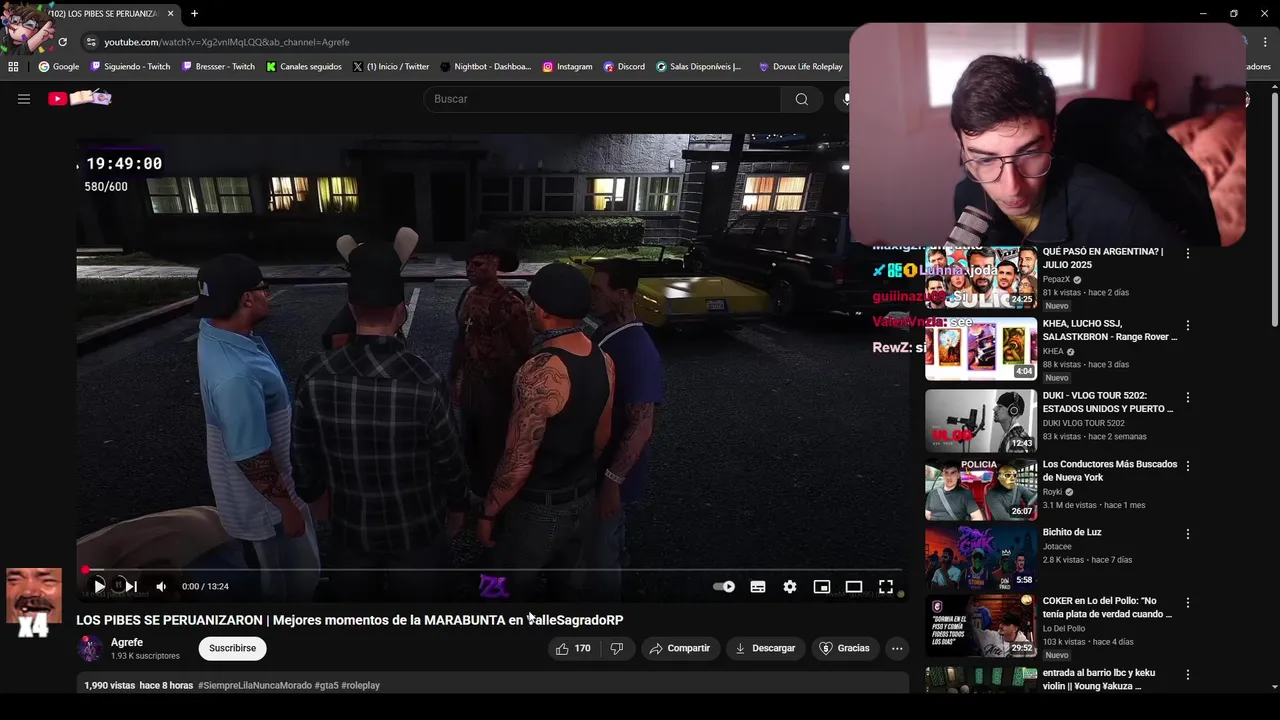The image size is (1280, 720).
Task: Mute the video volume speaker icon
Action: point(161,586)
